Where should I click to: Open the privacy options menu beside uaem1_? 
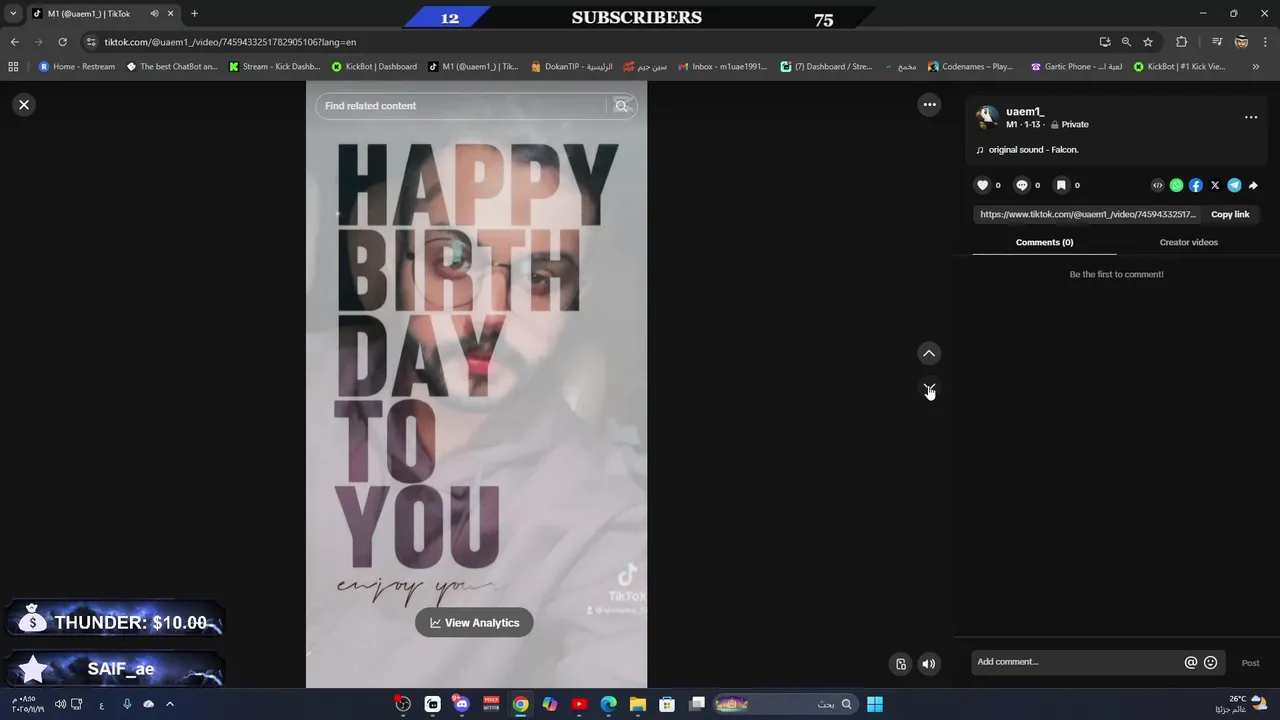click(1251, 117)
